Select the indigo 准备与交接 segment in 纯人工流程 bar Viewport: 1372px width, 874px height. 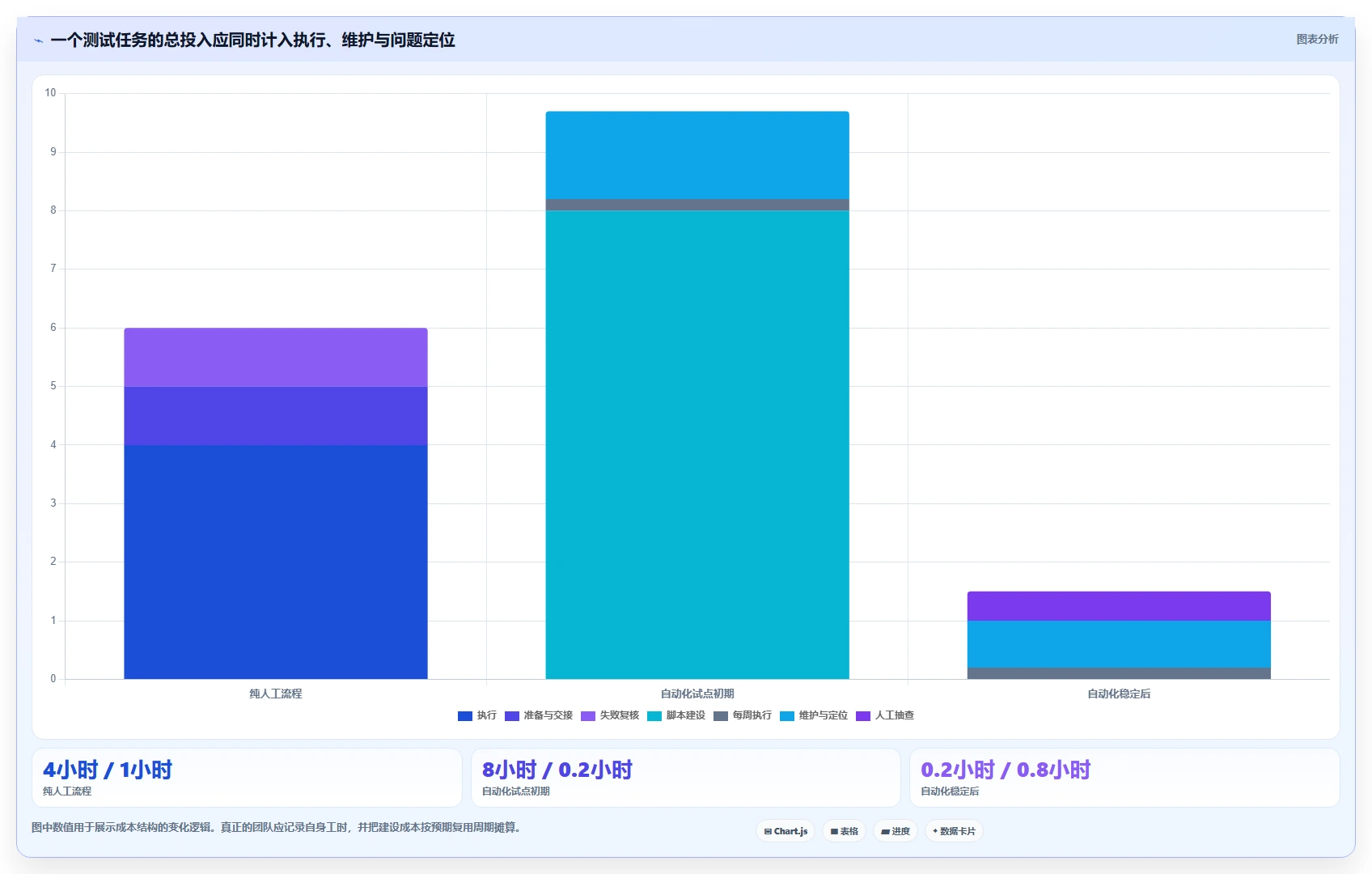click(276, 416)
